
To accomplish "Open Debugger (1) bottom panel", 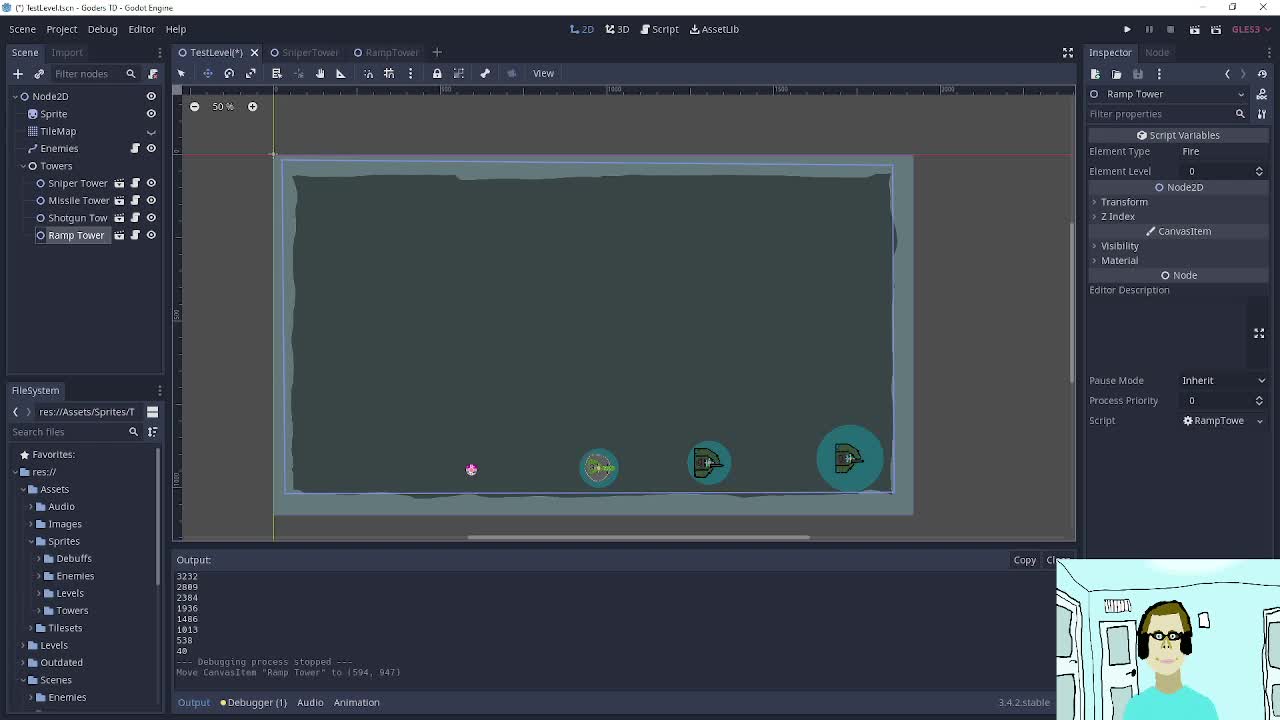I will [x=254, y=702].
